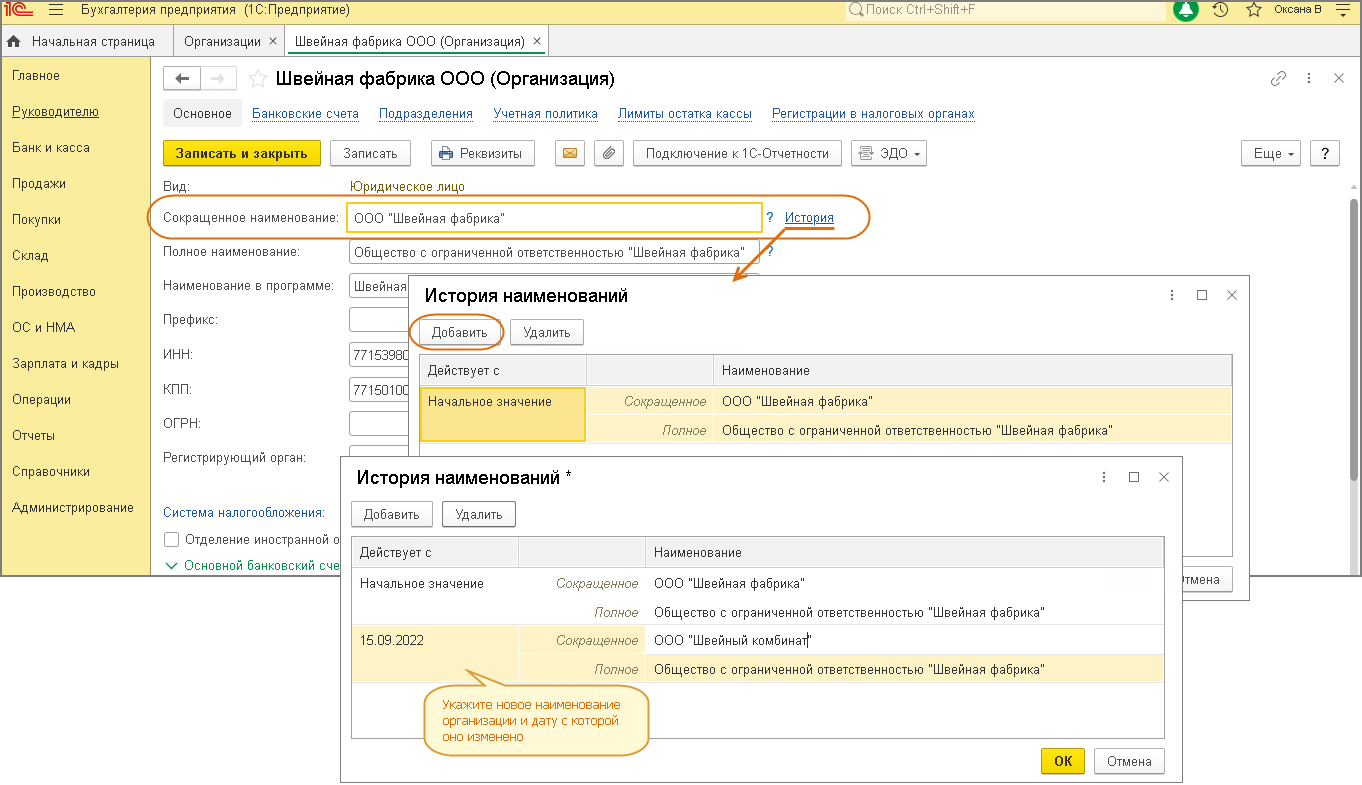Open favorites star in the title bar
1362x785 pixels.
pyautogui.click(x=1254, y=10)
